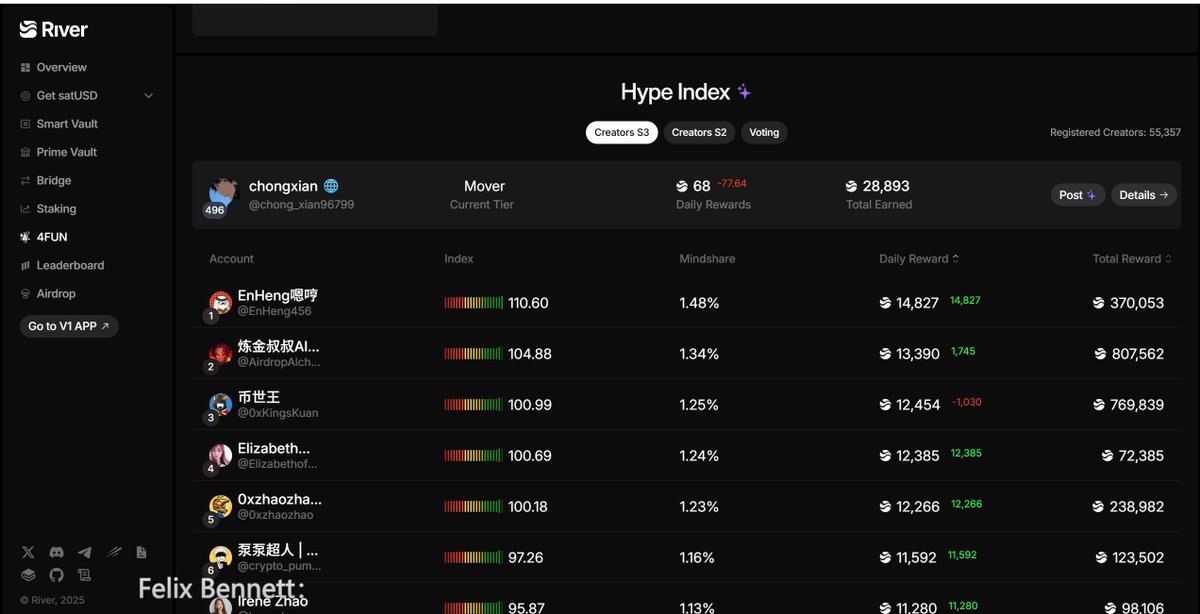
Task: Open the scroll-shaped icon in footer
Action: click(85, 575)
